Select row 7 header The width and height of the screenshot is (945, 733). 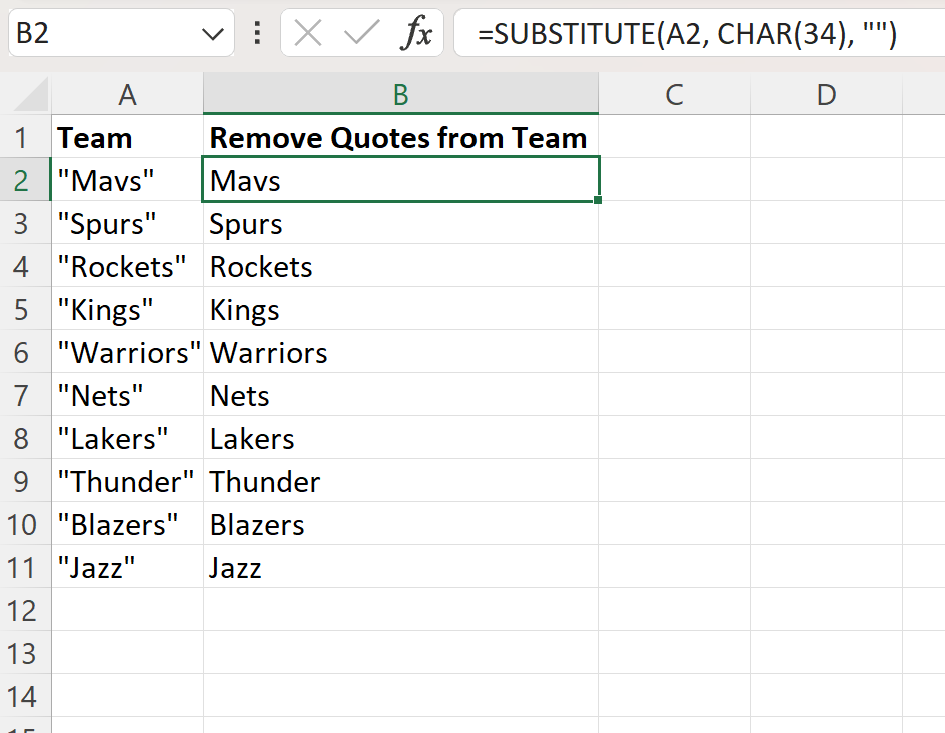[x=25, y=395]
